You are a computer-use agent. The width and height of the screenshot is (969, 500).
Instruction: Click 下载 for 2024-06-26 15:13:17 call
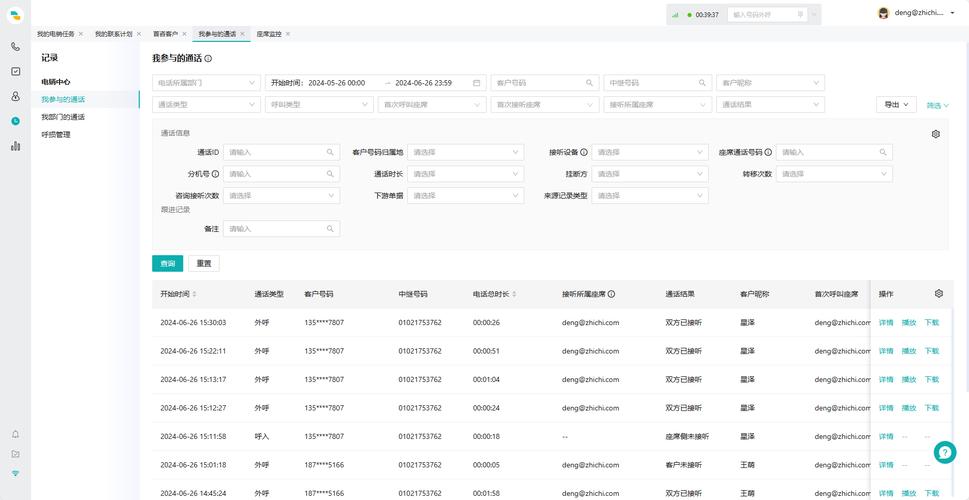pyautogui.click(x=931, y=379)
